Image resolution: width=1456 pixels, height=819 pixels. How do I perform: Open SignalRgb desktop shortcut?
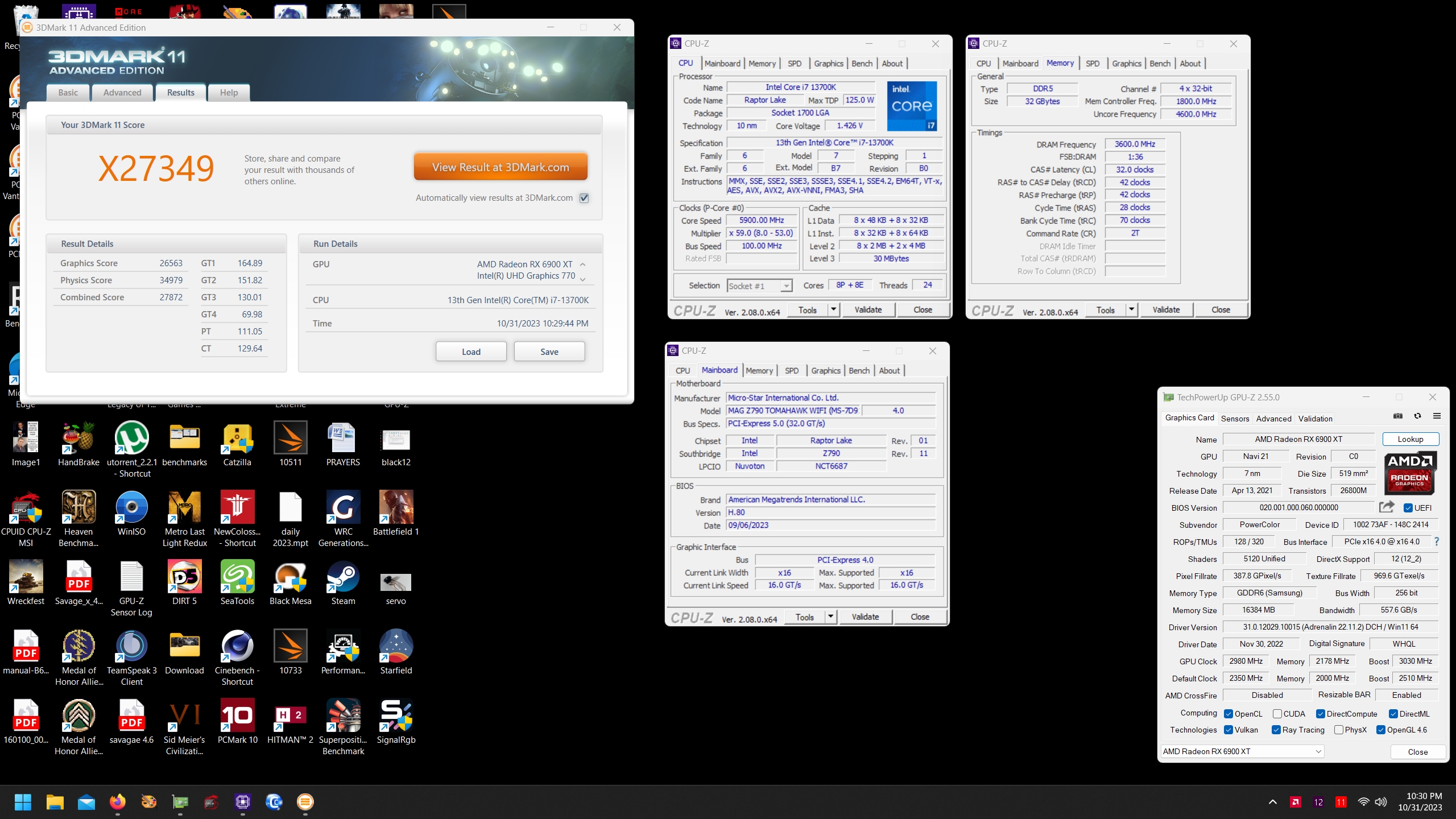(x=396, y=722)
